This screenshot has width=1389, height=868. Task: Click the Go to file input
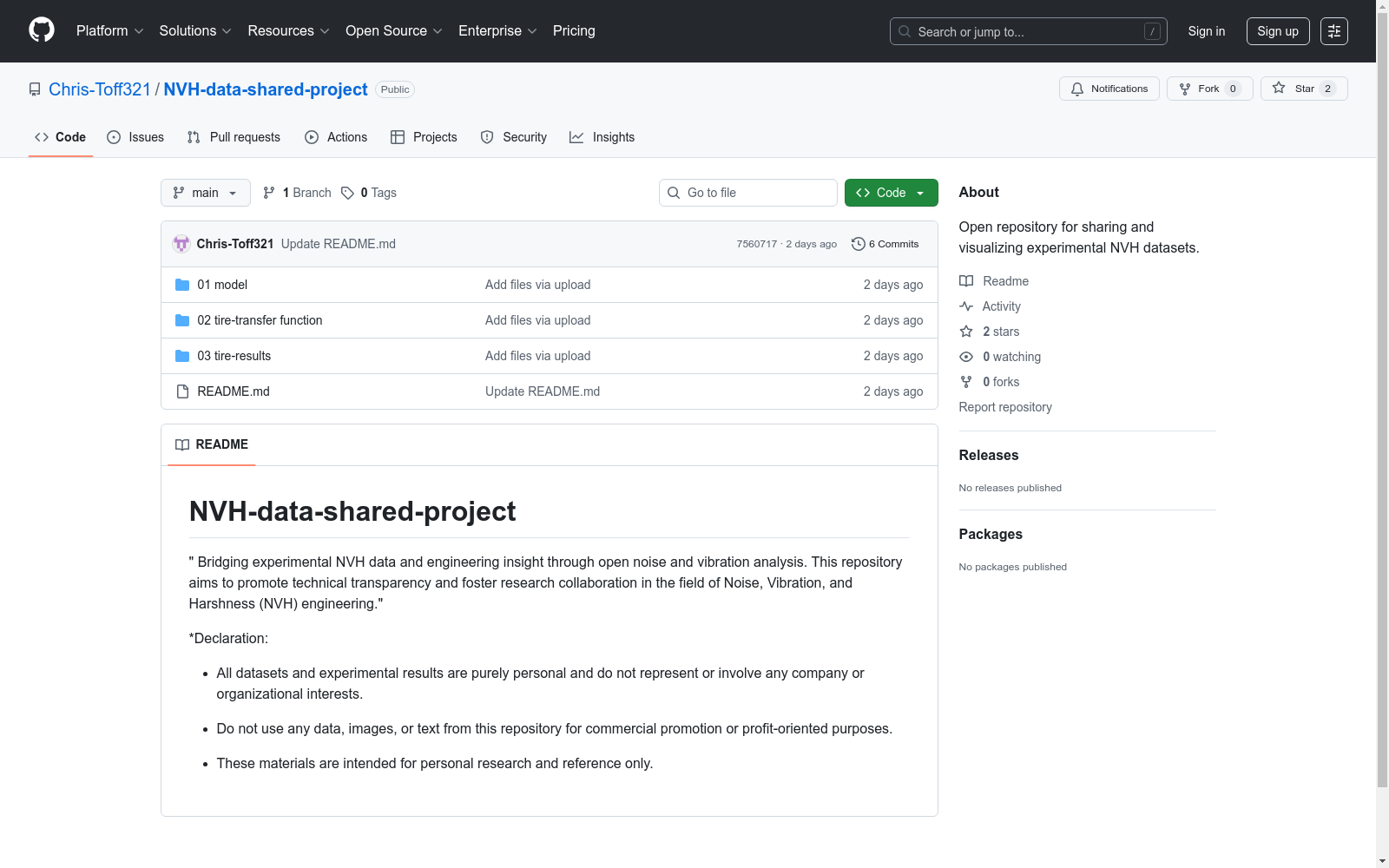coord(748,193)
